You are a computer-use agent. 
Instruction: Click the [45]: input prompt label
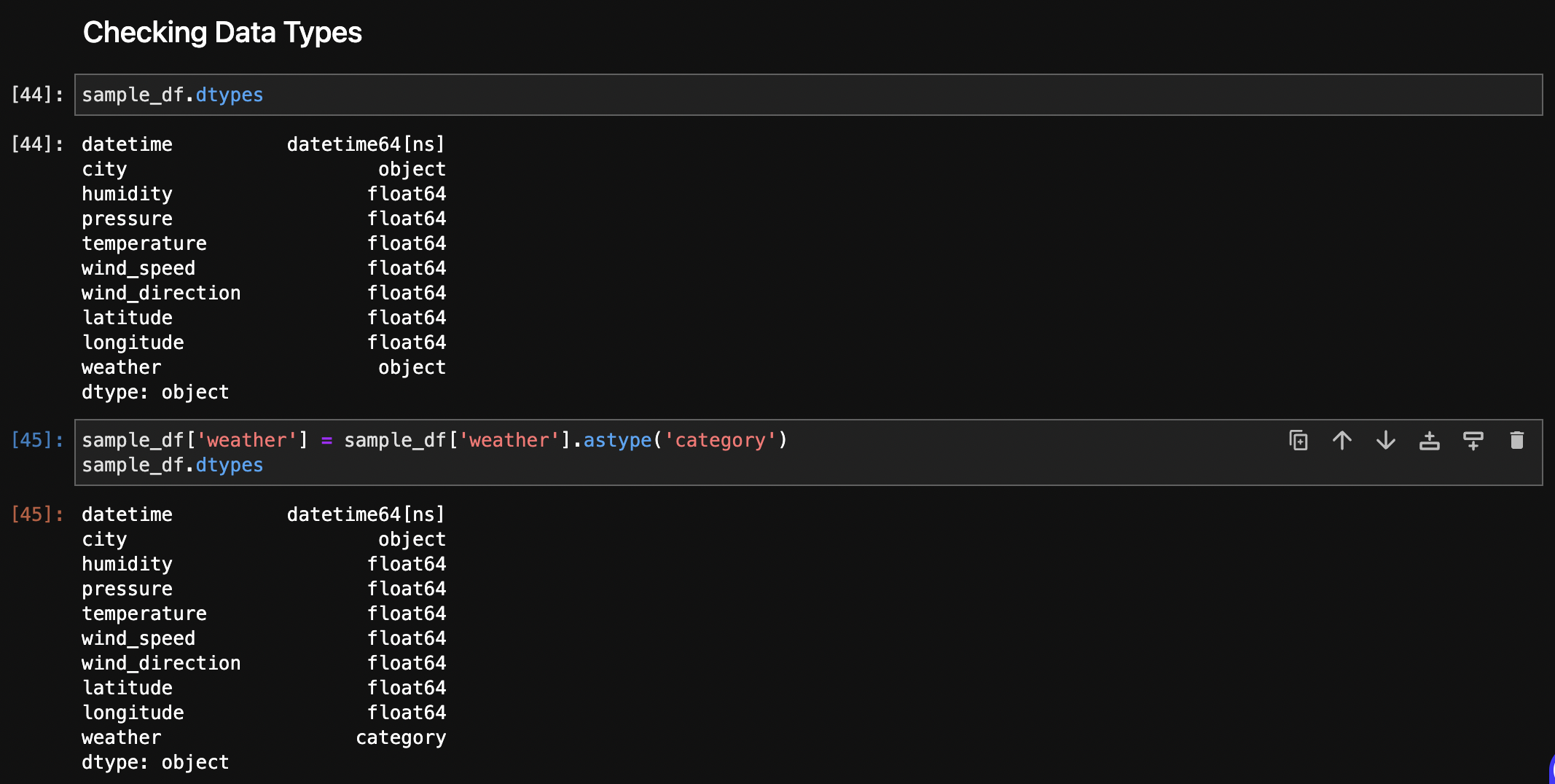tap(36, 440)
